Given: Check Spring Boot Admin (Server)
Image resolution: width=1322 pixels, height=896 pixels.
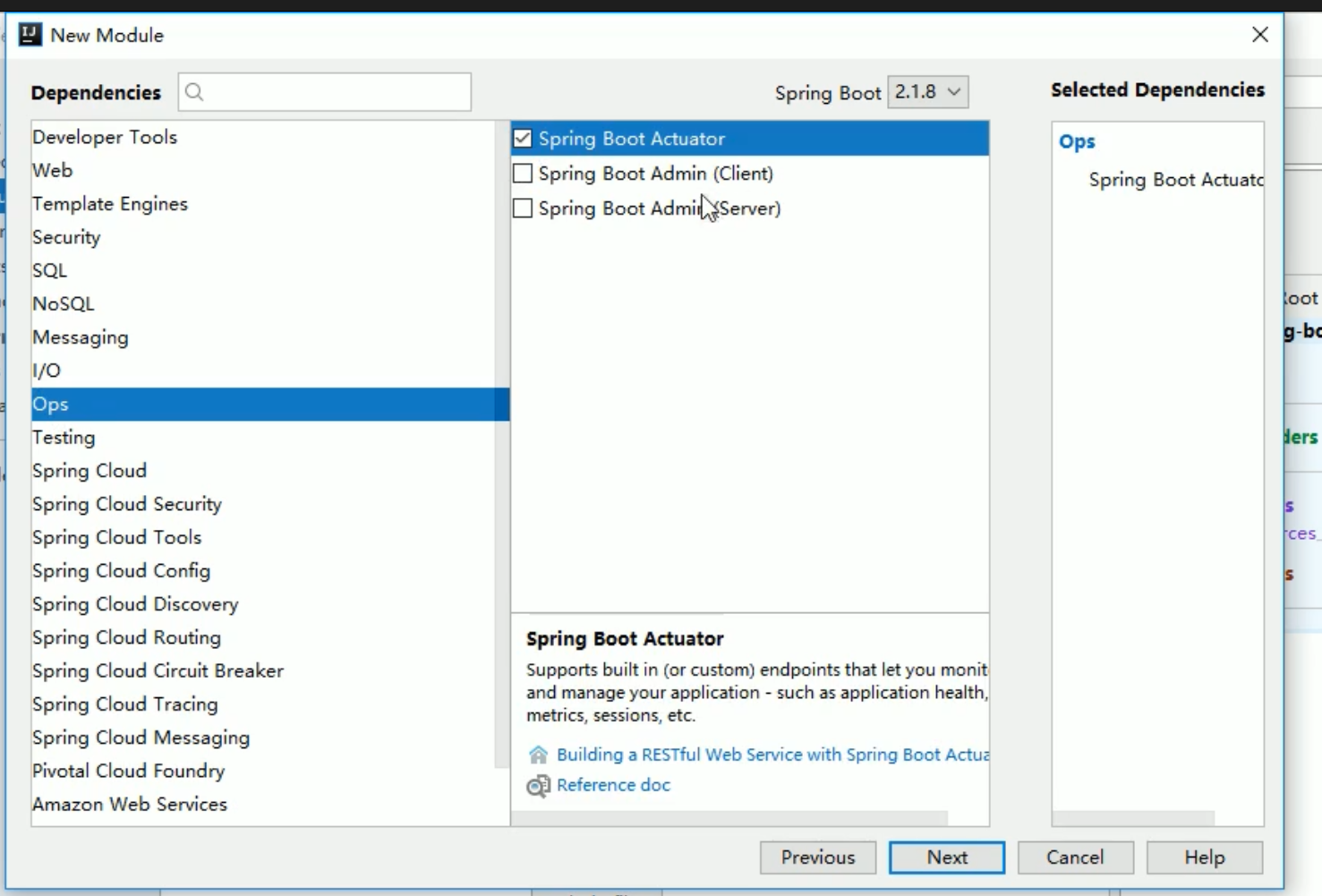Looking at the screenshot, I should point(523,209).
